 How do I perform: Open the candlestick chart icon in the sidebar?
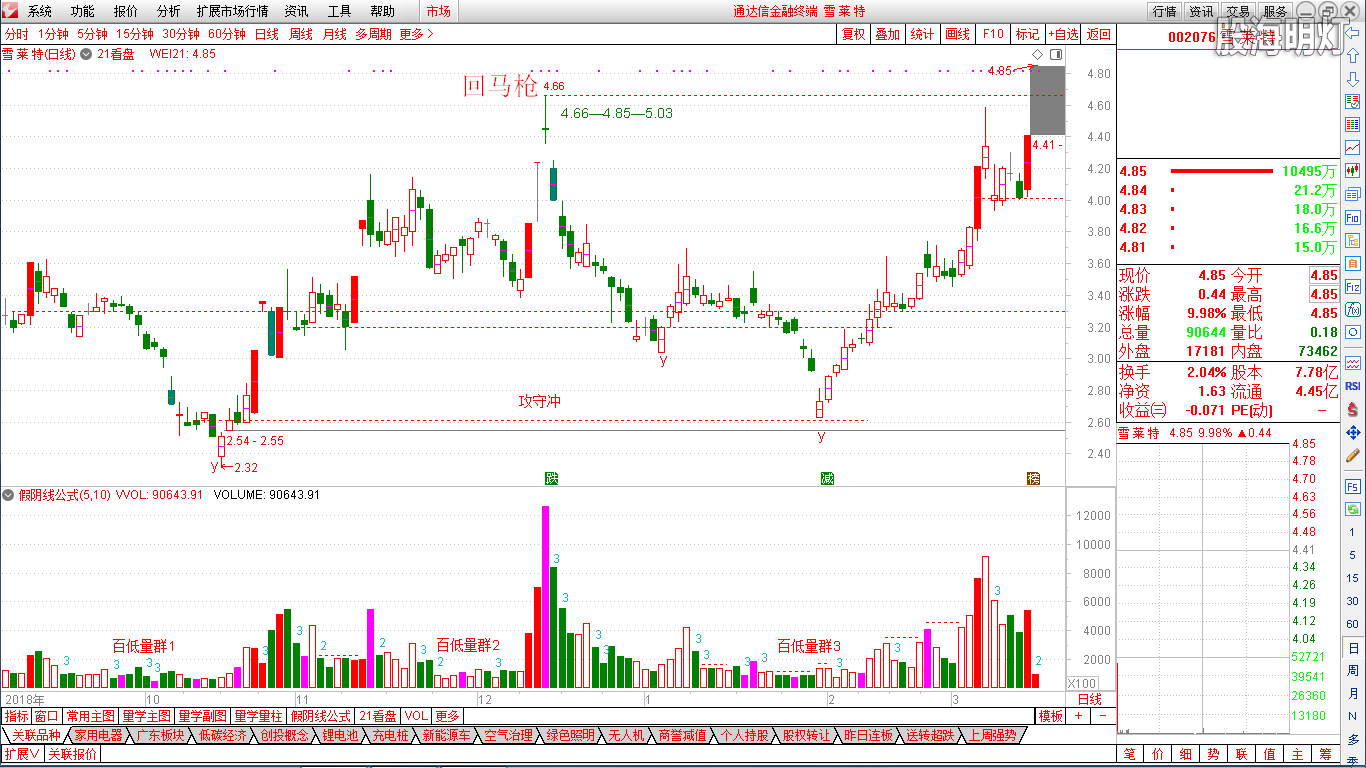1353,171
